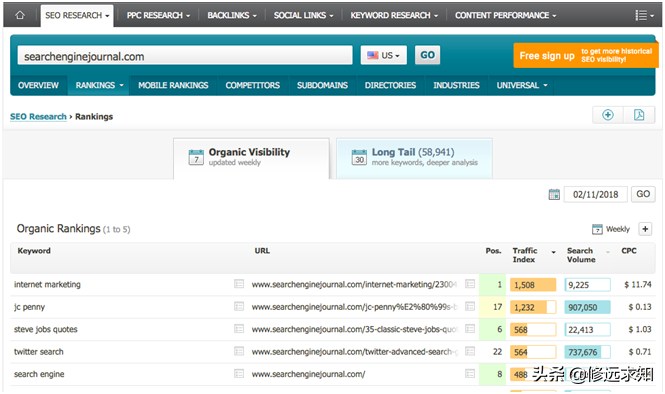665x394 pixels.
Task: Open the list menu icon at top right
Action: click(x=644, y=16)
